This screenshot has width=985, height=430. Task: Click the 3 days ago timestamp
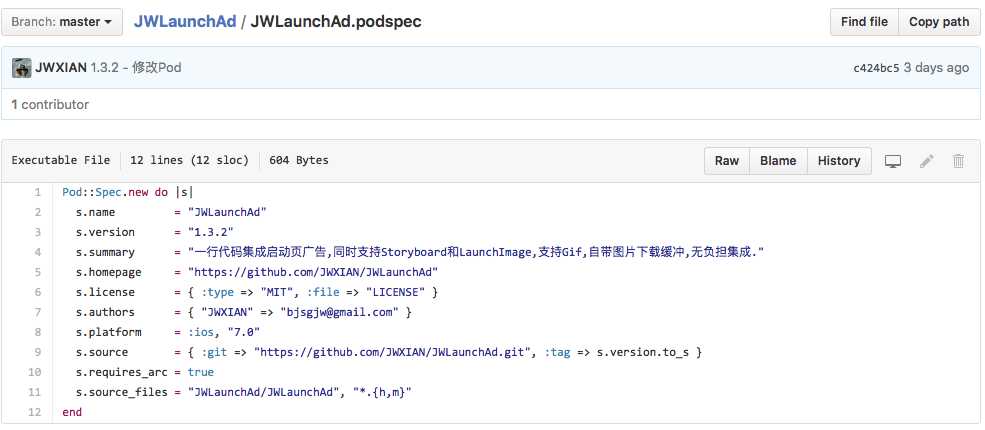coord(935,68)
